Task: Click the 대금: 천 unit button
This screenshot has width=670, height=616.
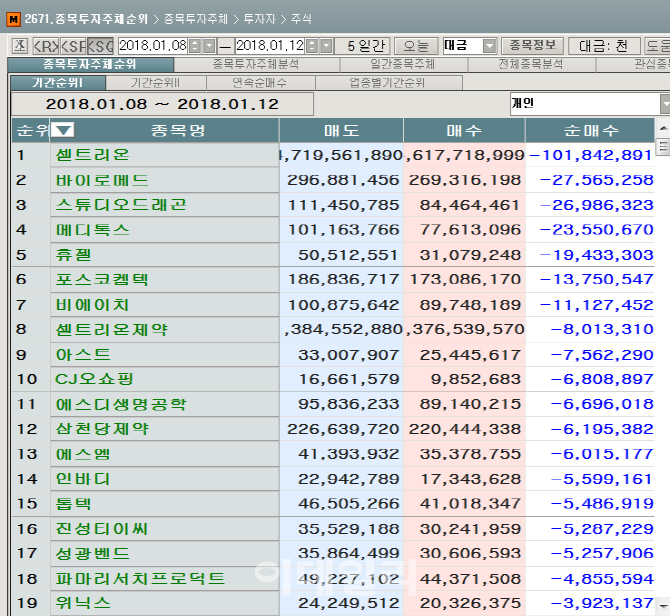Action: (x=604, y=45)
